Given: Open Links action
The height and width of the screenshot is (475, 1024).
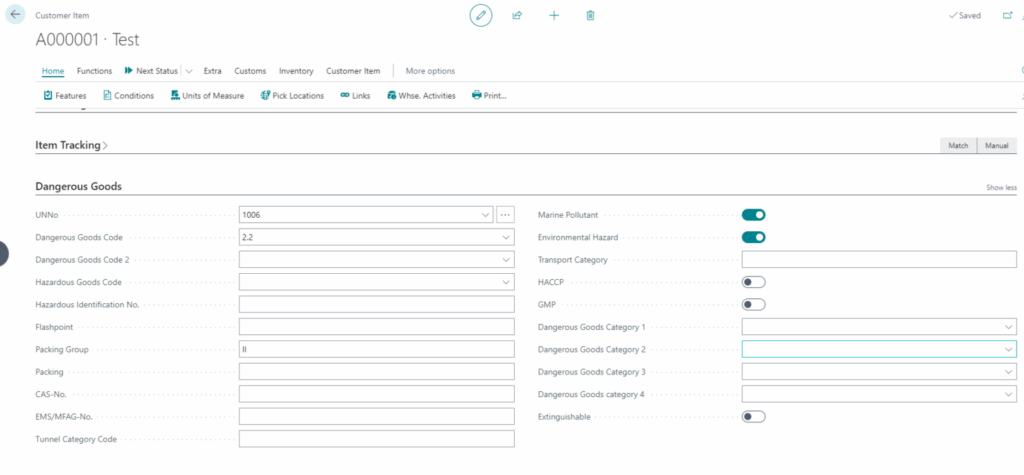Looking at the screenshot, I should 355,95.
